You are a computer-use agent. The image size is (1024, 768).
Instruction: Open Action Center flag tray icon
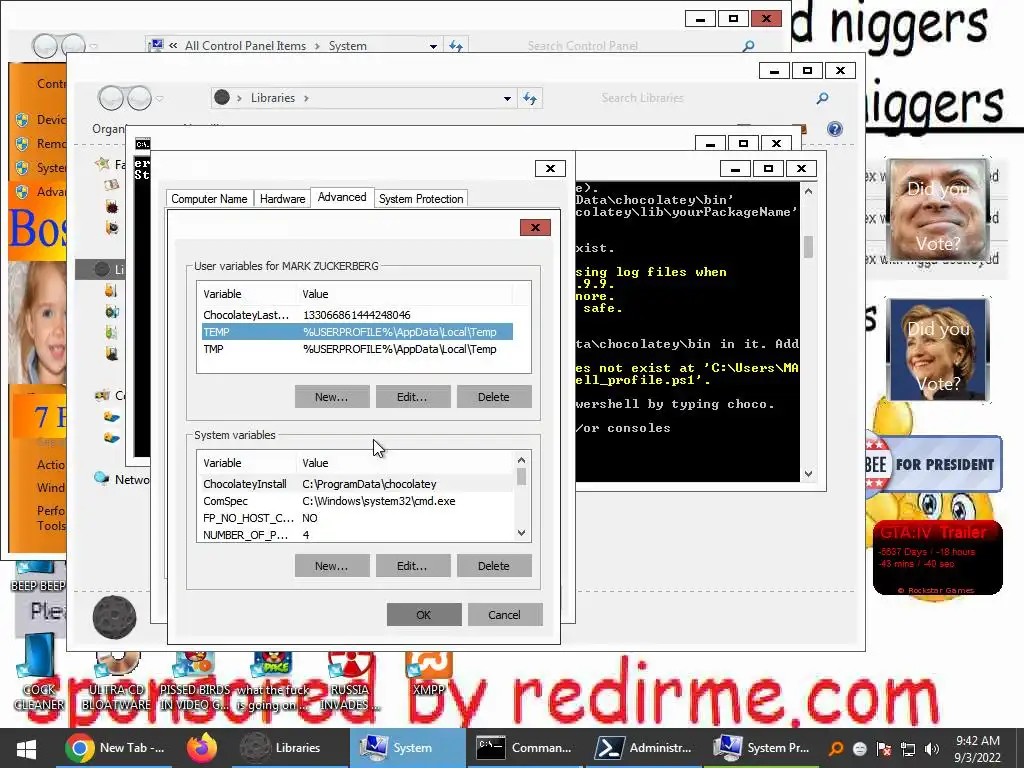(x=884, y=749)
